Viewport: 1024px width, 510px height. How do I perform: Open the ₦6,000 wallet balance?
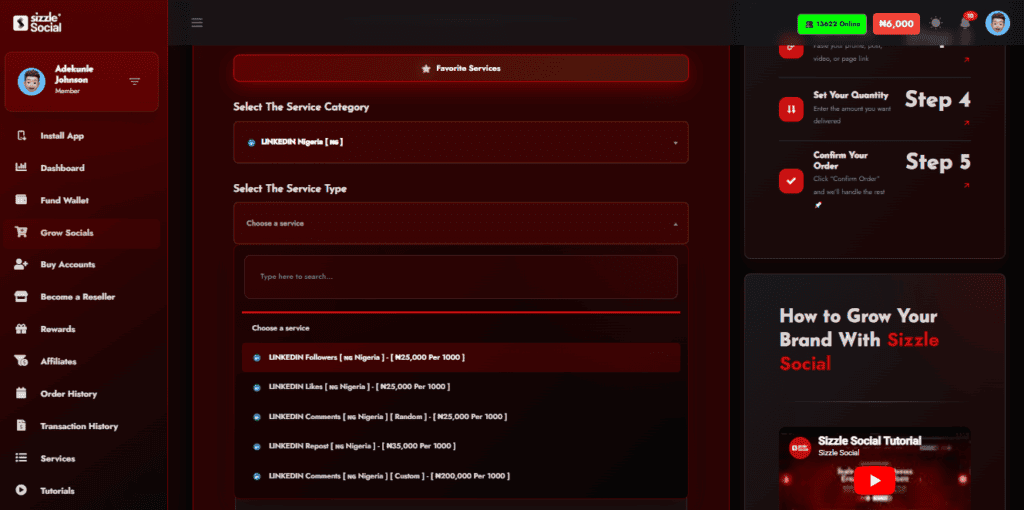click(896, 24)
